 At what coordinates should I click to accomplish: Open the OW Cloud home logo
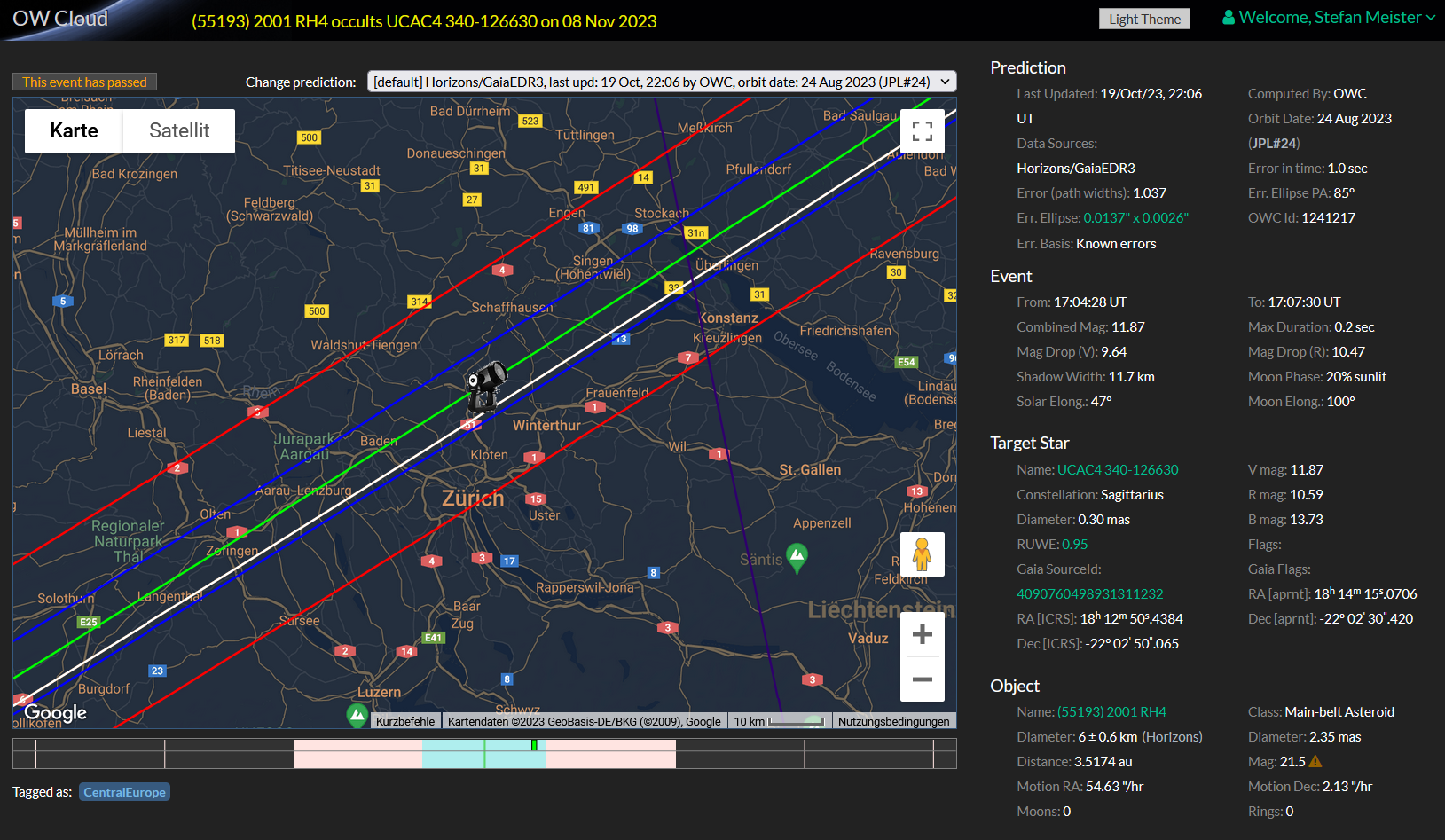60,19
